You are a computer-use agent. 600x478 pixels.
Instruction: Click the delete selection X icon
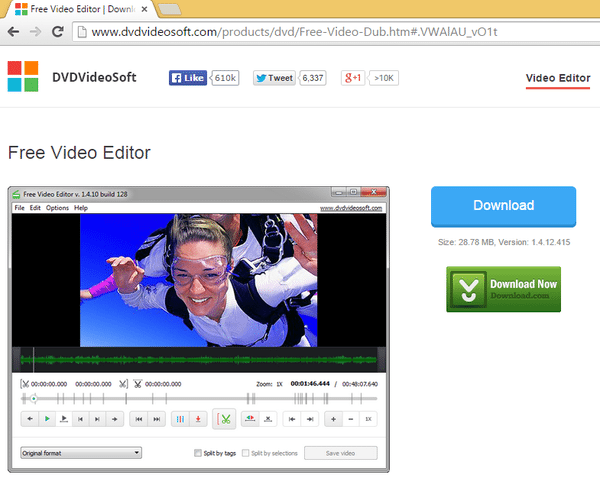268,419
